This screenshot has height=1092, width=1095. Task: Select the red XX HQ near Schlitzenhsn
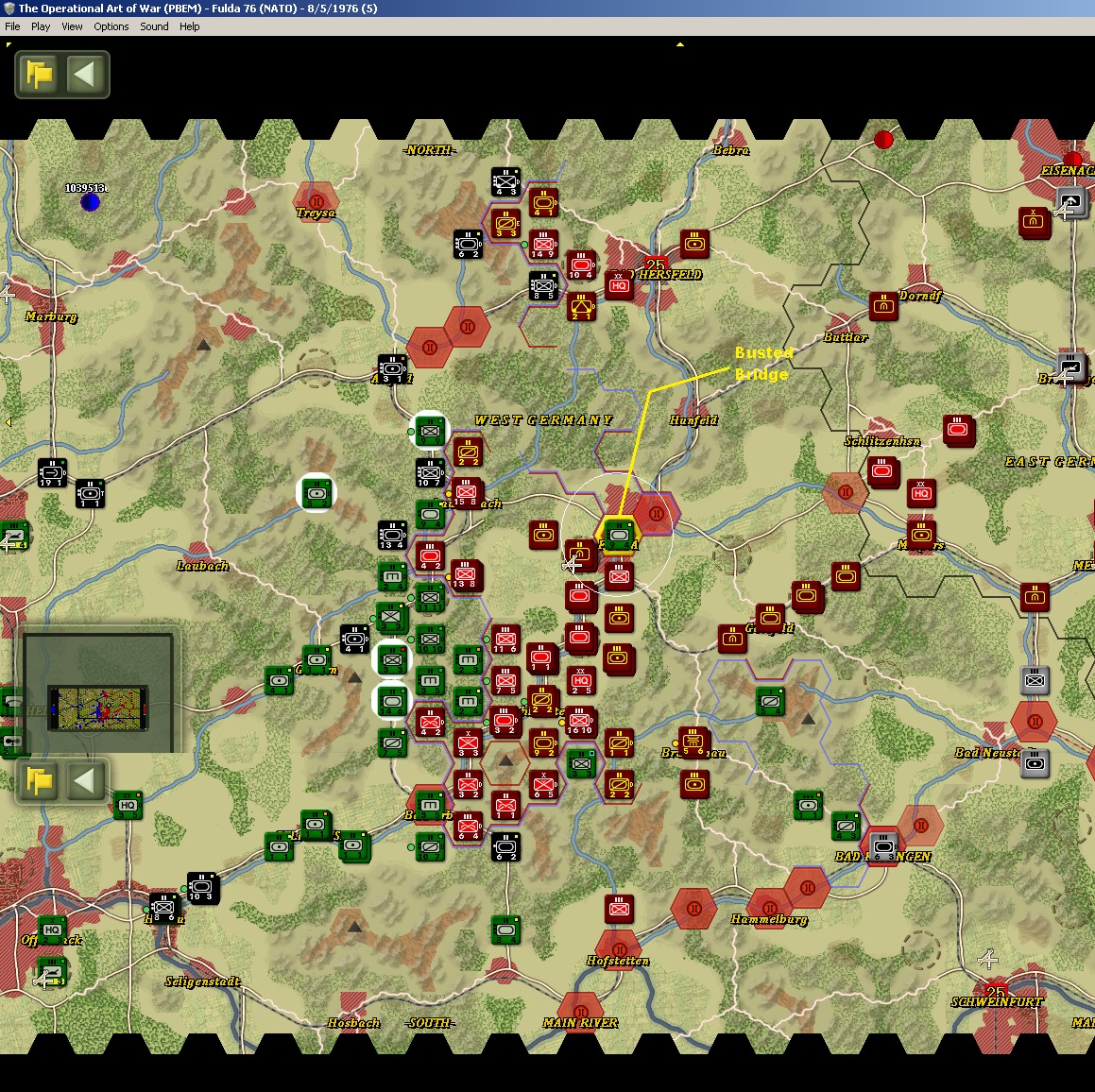tap(920, 493)
